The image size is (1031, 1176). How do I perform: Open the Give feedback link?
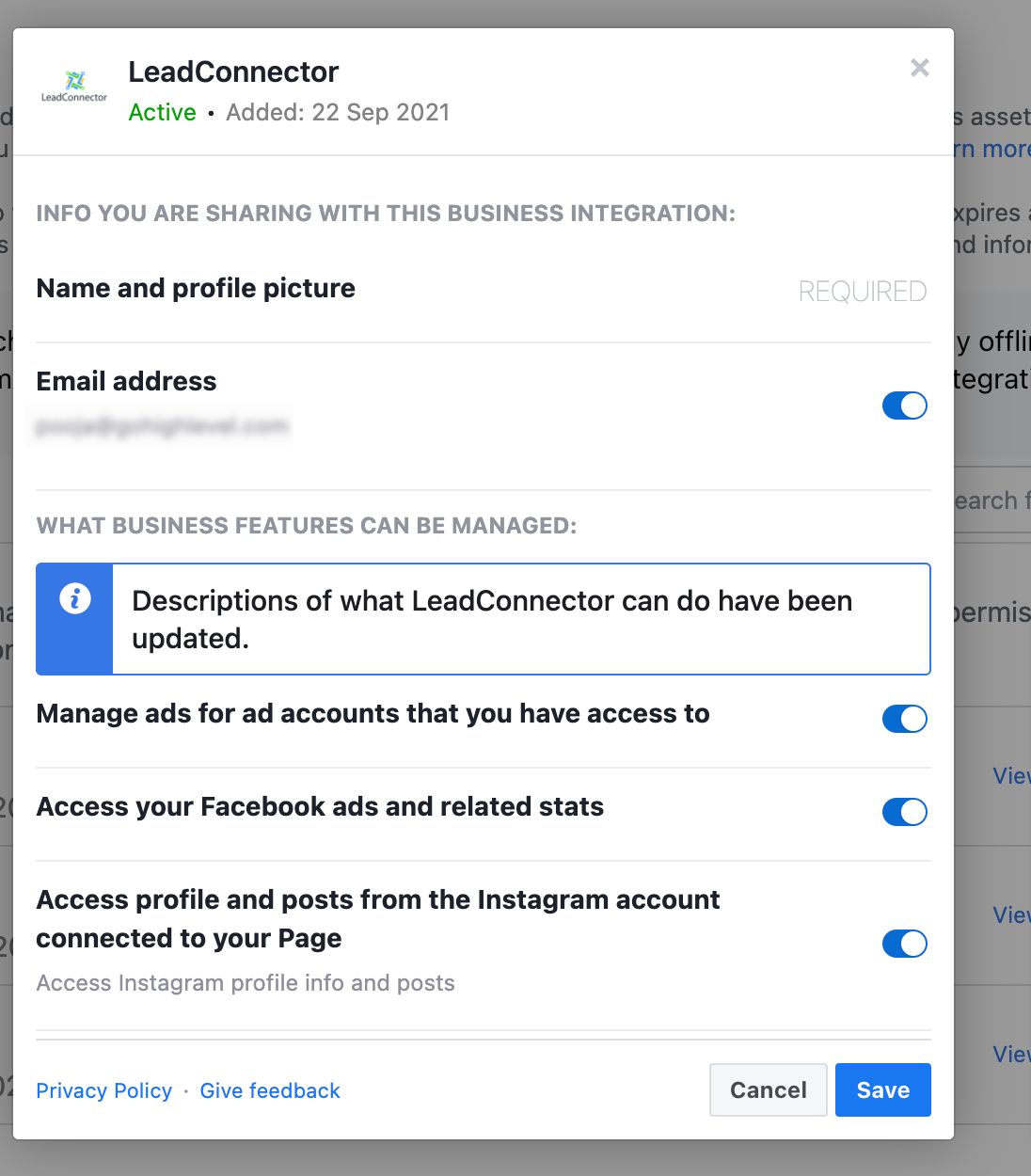(270, 1090)
